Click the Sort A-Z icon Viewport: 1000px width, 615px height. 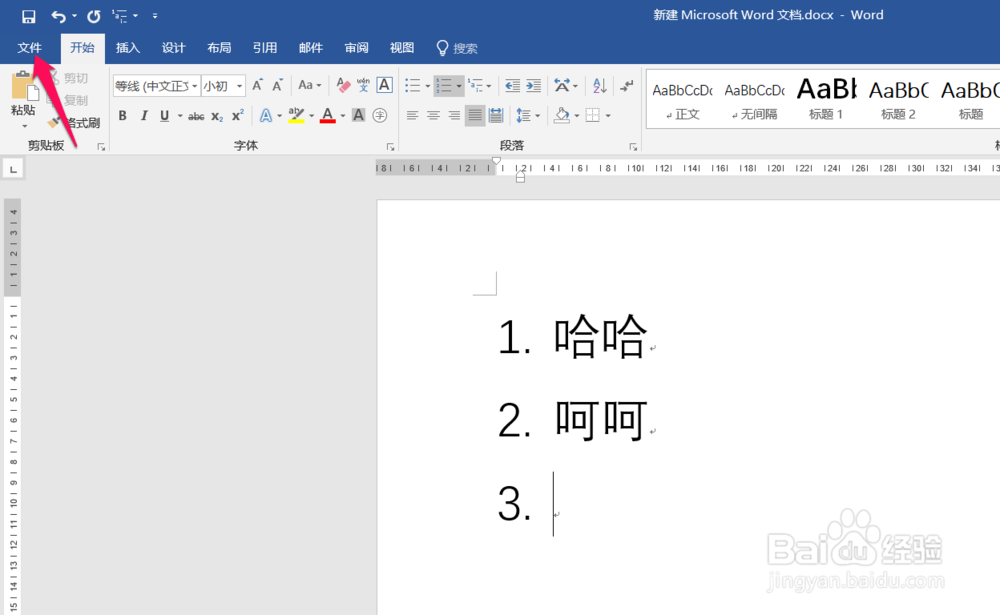599,85
